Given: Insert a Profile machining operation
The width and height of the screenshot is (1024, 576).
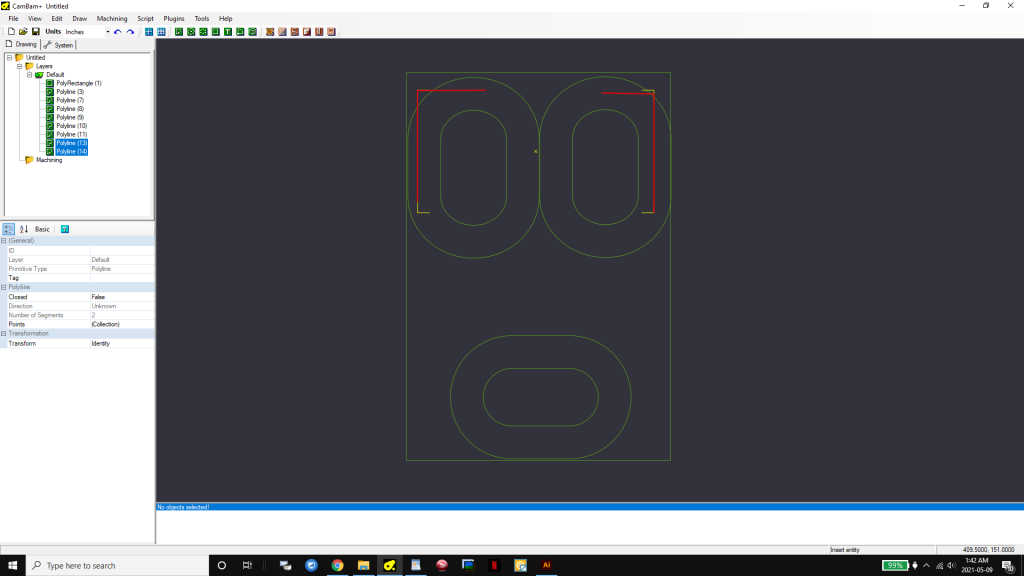Looking at the screenshot, I should 270,31.
